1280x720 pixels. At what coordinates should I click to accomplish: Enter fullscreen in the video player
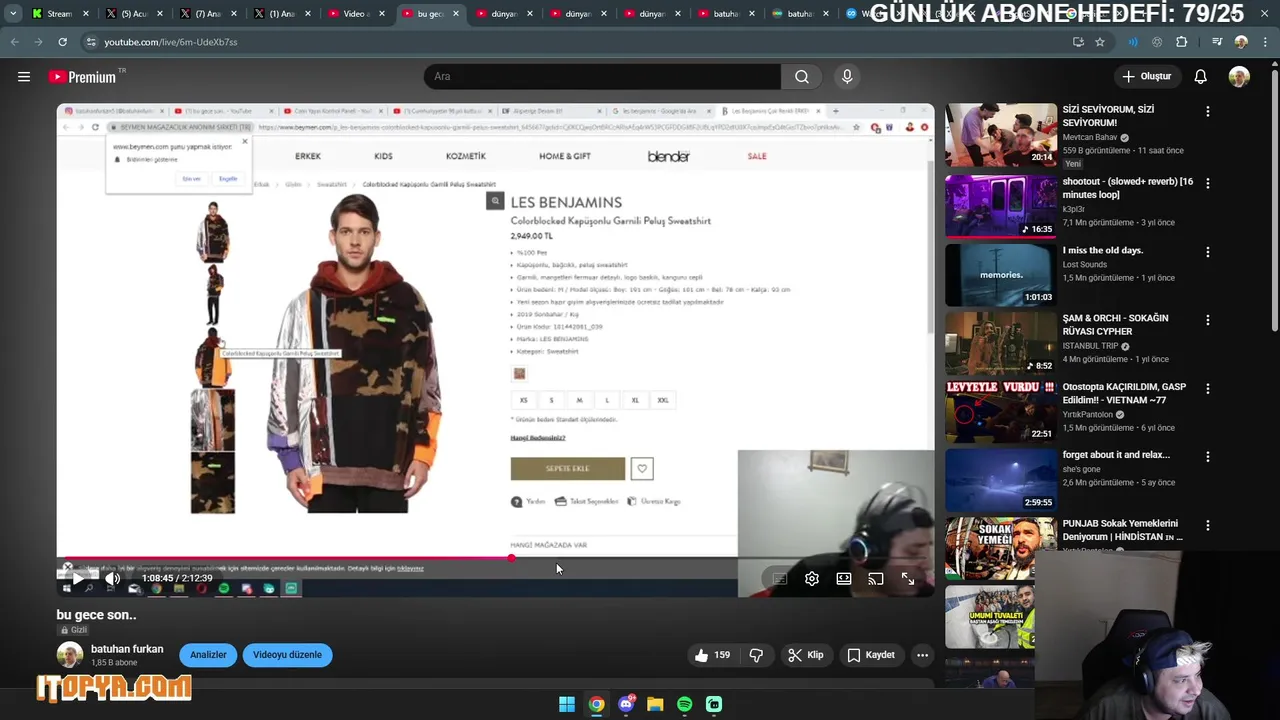point(908,578)
